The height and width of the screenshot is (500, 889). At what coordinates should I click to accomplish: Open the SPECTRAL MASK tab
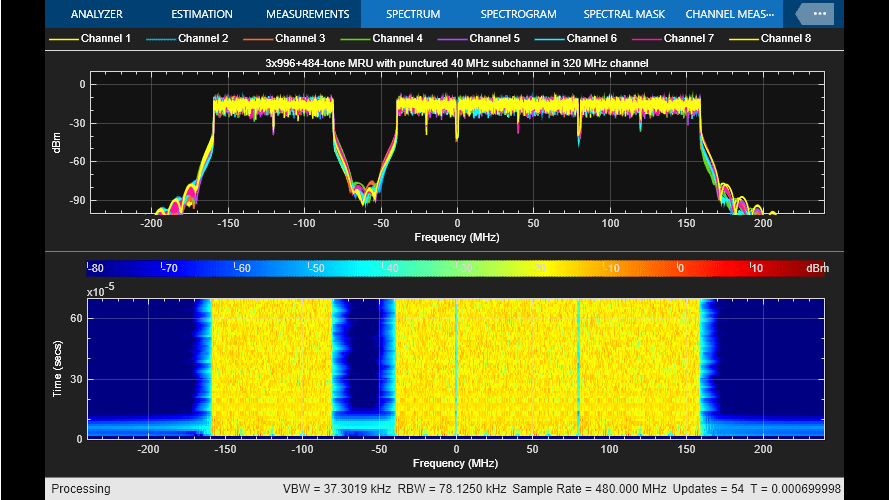pos(626,14)
